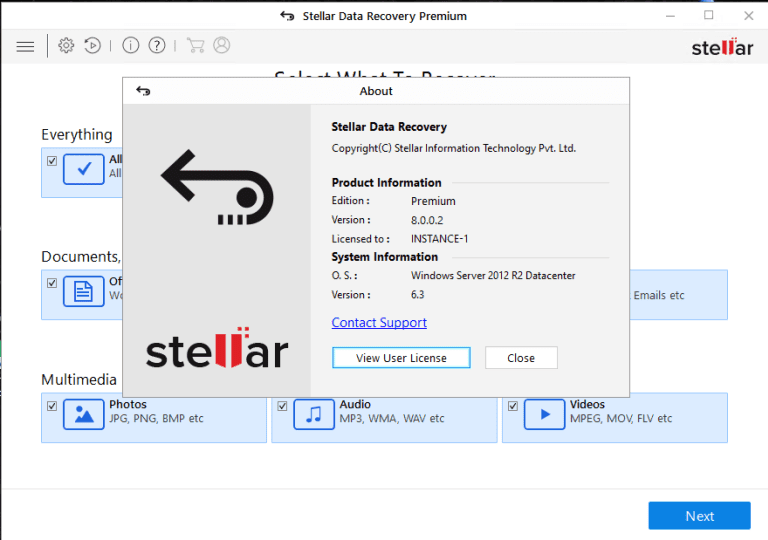Click 'MP3, WMA, WAV etc' description
Viewport: 768px width, 540px height.
click(392, 418)
